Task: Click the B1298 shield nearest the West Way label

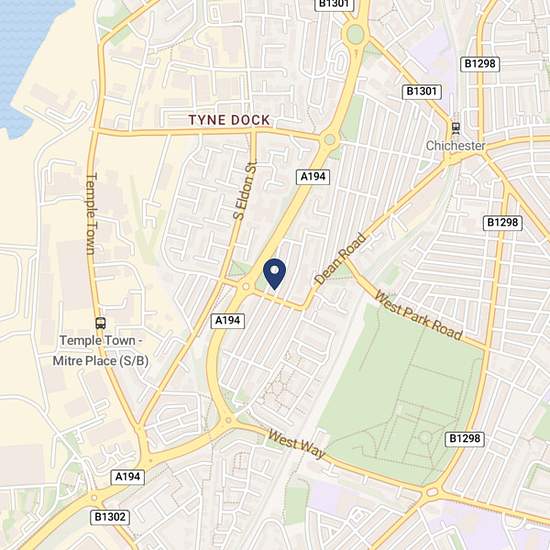Action: [x=465, y=439]
